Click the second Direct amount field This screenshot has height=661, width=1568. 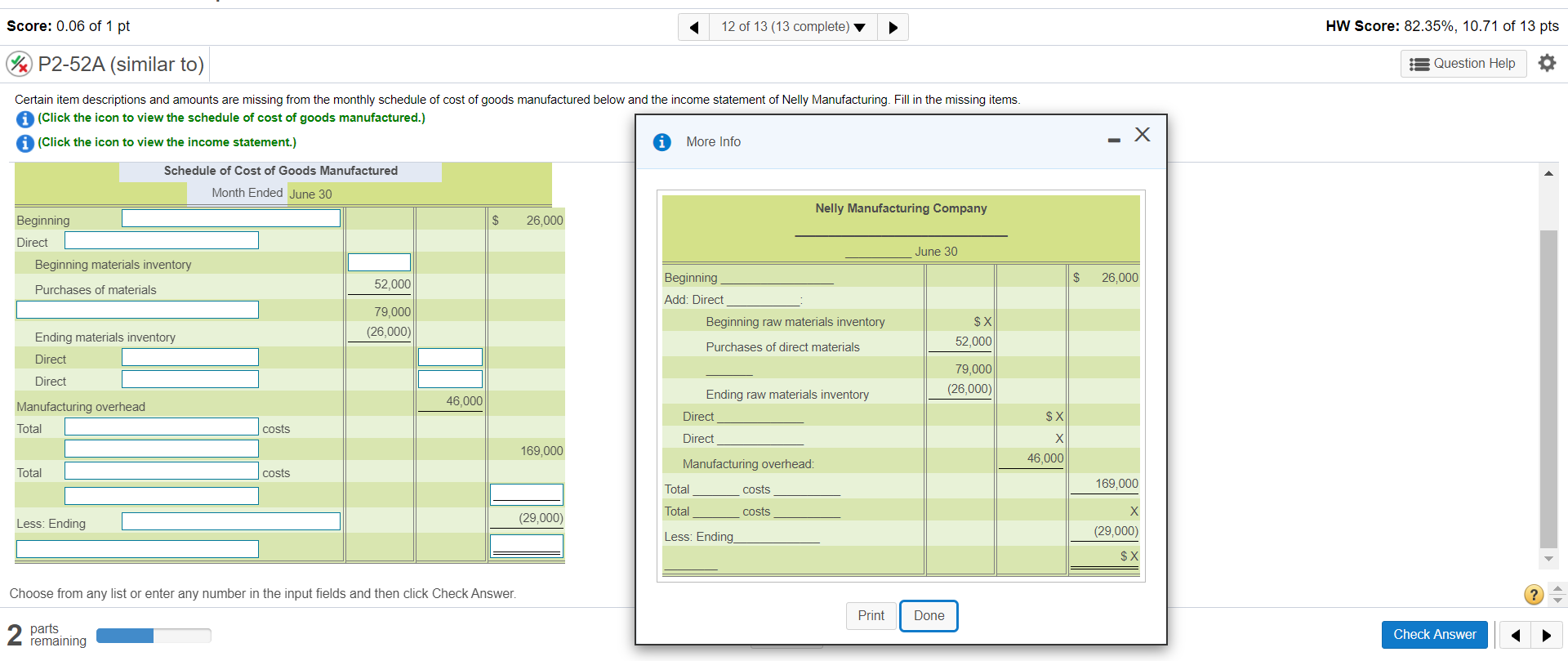click(x=450, y=379)
